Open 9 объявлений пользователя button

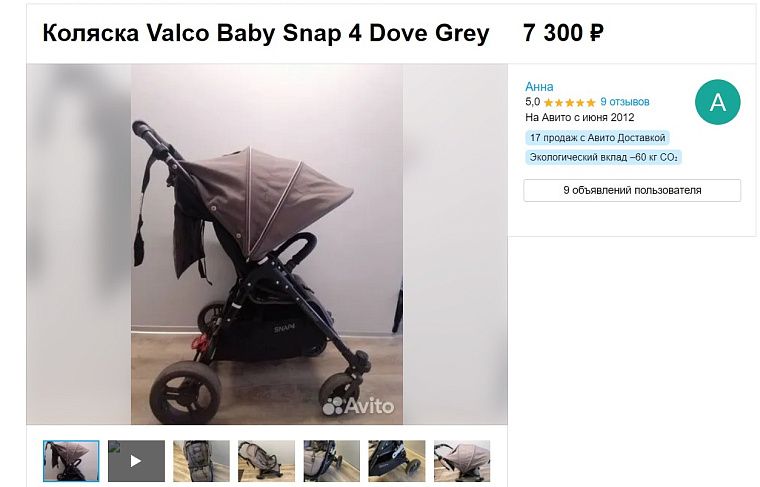(x=632, y=190)
